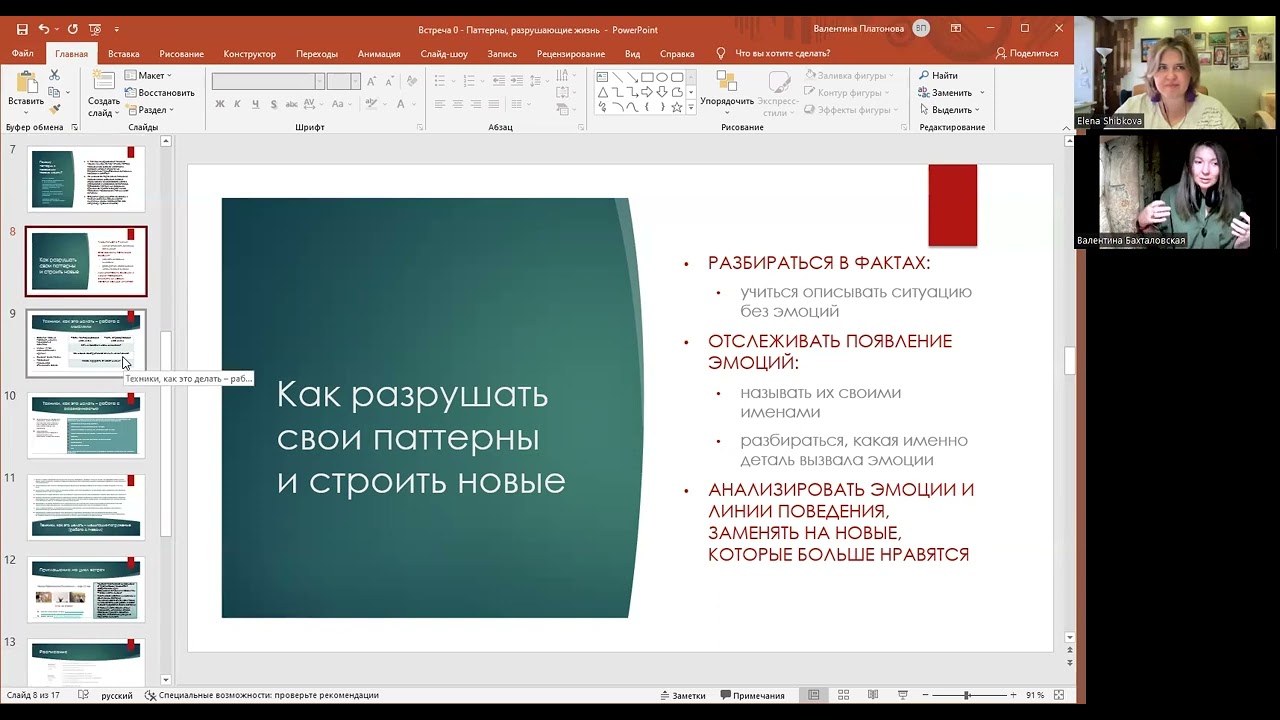Image resolution: width=1280 pixels, height=720 pixels.
Task: Align text left in paragraph group
Action: click(x=440, y=104)
